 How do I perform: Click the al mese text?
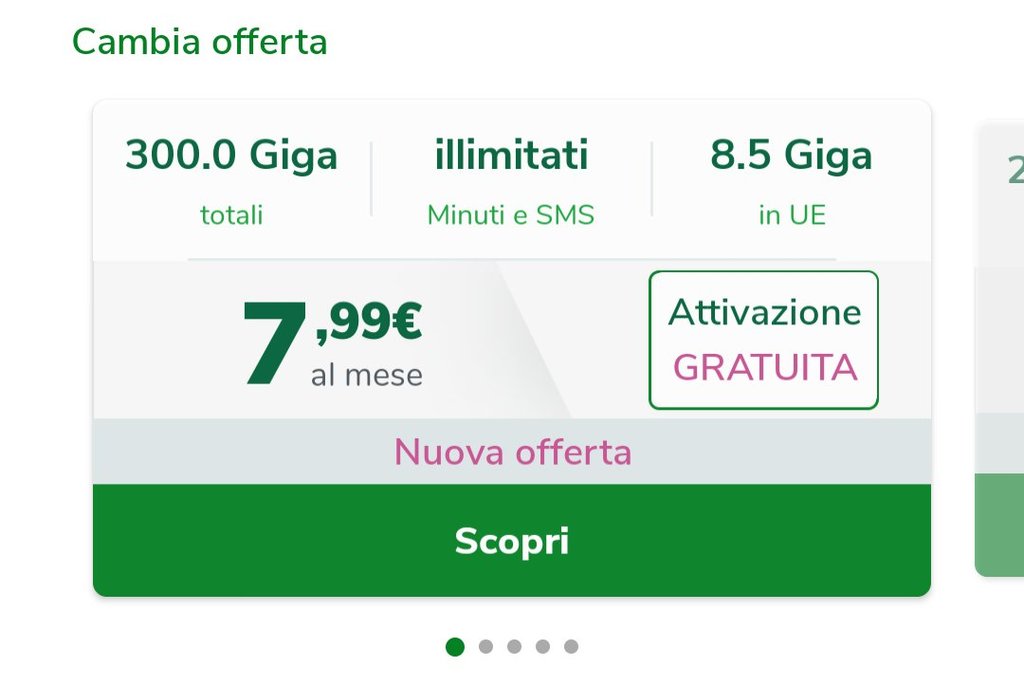(366, 376)
